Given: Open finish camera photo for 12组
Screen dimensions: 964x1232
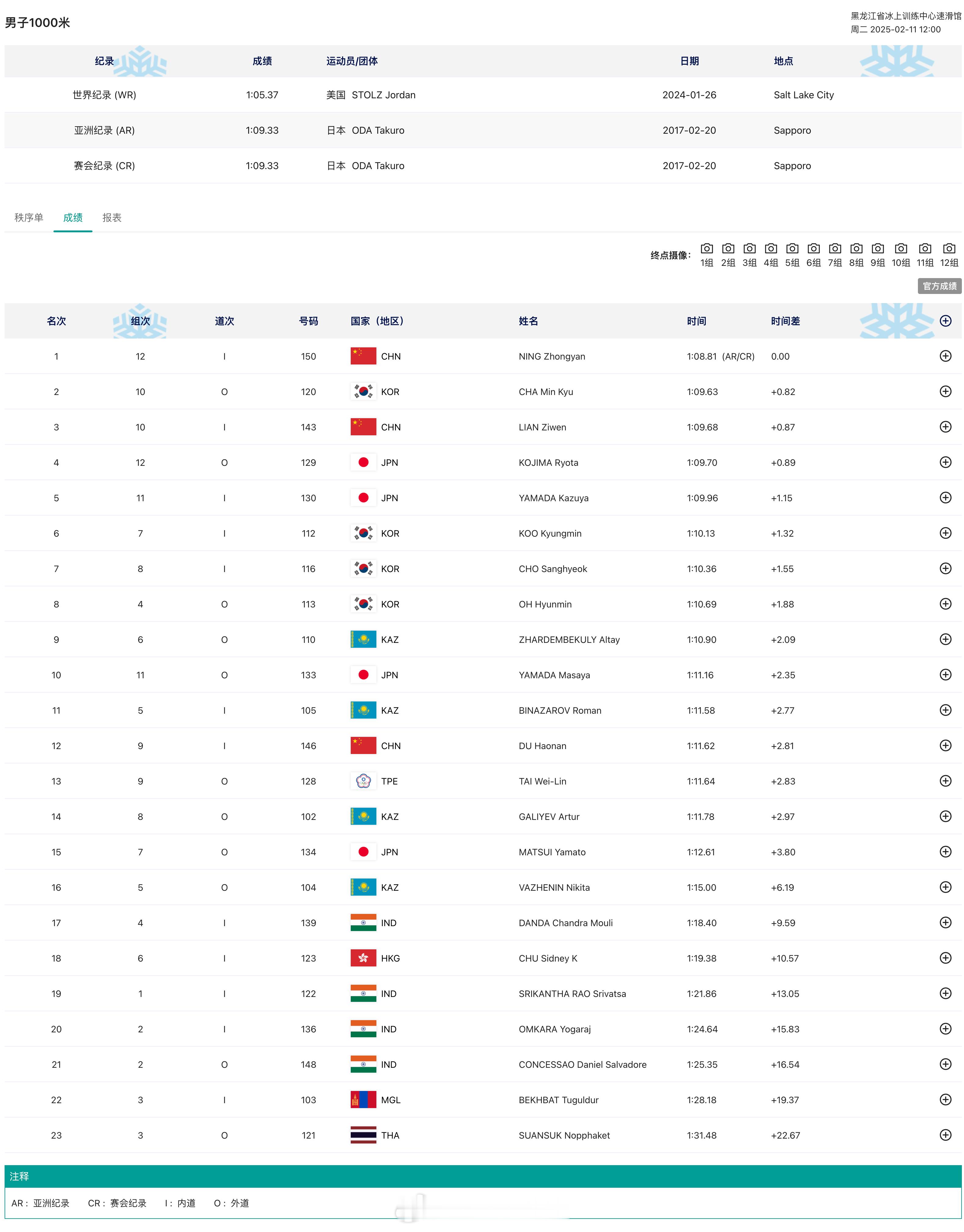Looking at the screenshot, I should (949, 255).
